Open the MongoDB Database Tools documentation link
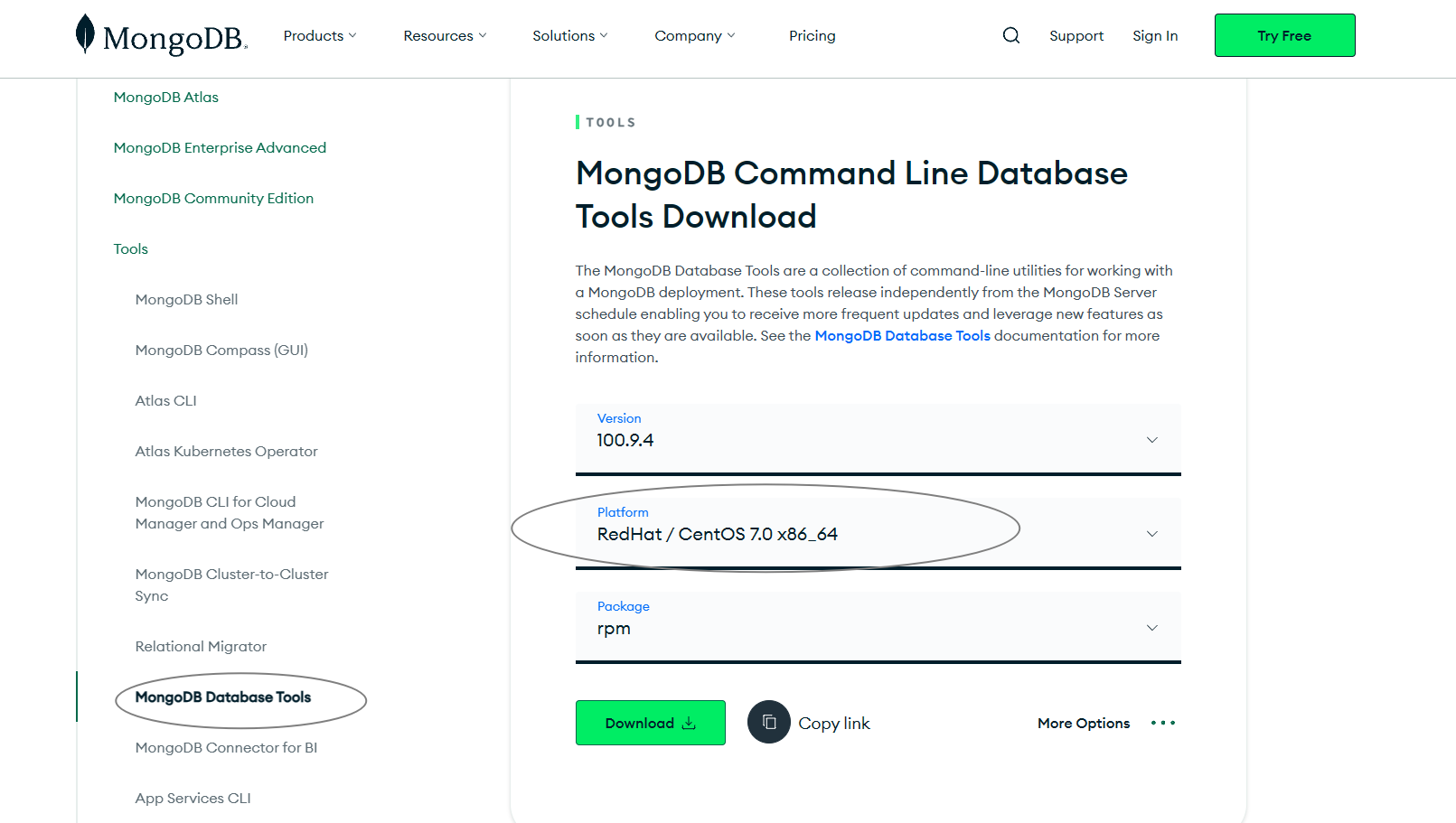1456x823 pixels. (902, 335)
